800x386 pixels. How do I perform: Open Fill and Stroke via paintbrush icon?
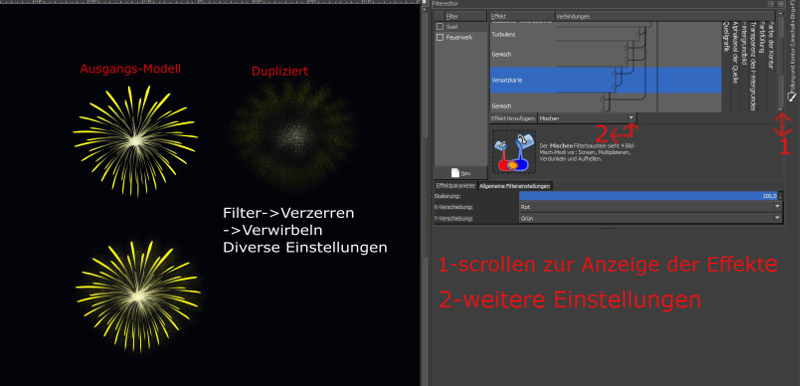click(x=792, y=96)
